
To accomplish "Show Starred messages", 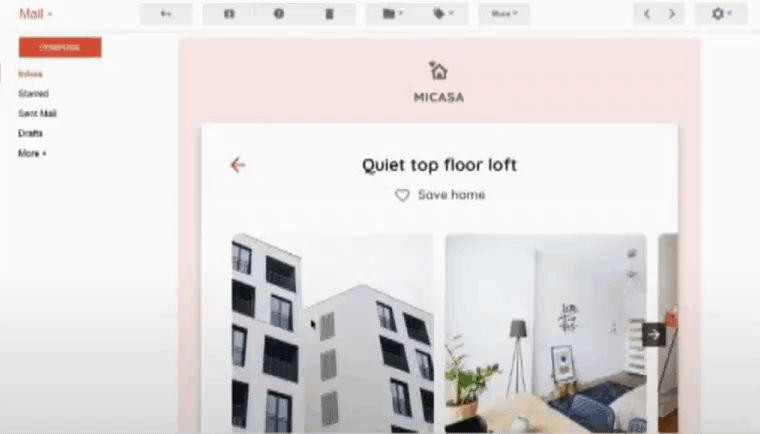I will click(x=33, y=94).
